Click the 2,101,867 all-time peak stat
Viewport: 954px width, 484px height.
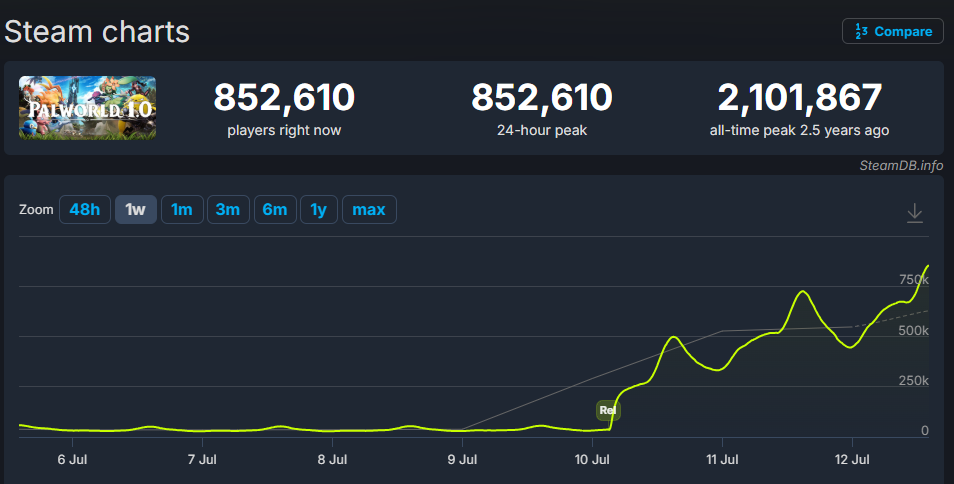click(799, 108)
